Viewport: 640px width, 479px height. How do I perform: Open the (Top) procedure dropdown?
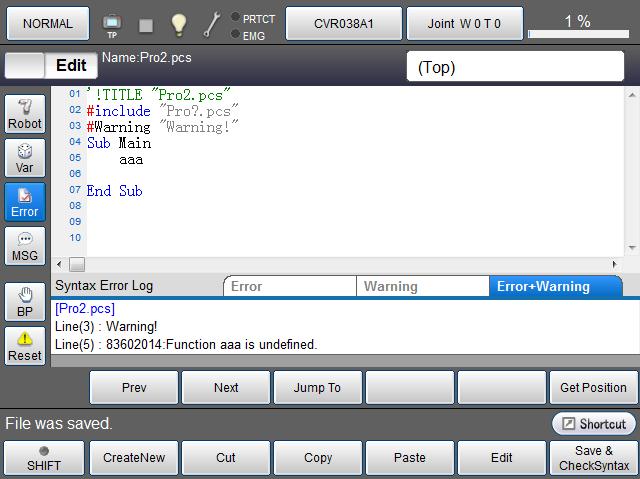[x=514, y=67]
